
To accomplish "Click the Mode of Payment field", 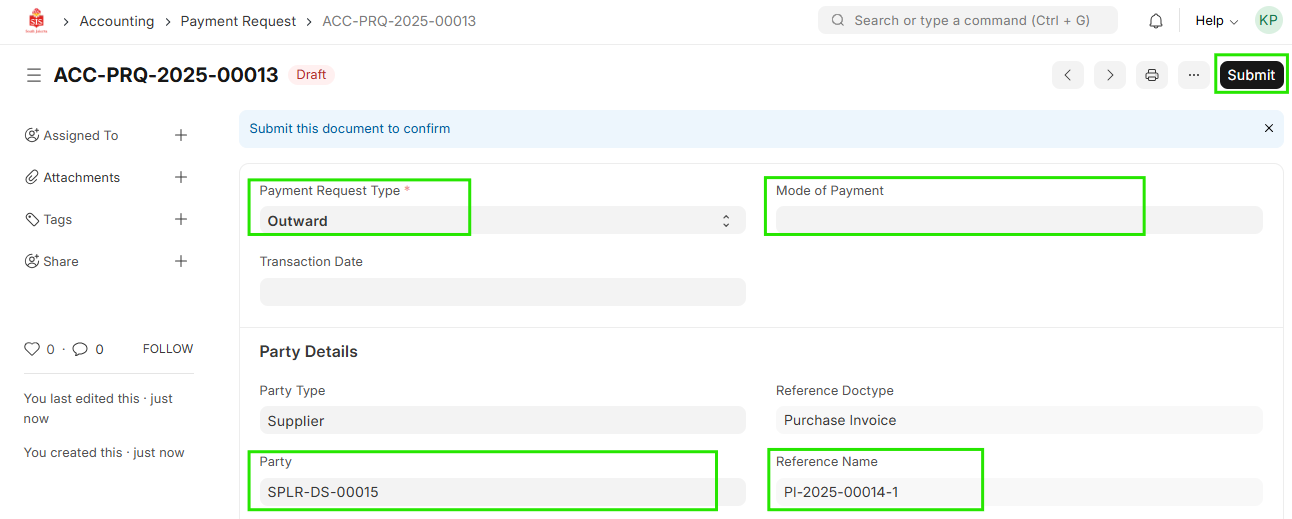I will tap(1018, 221).
